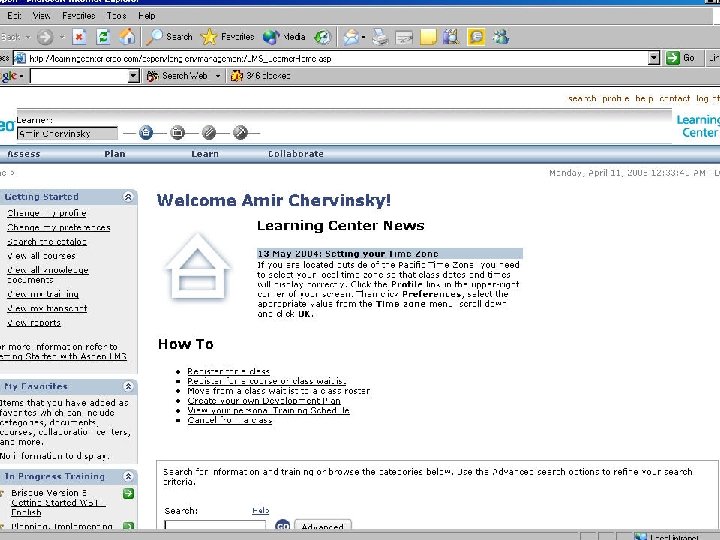This screenshot has height=540, width=720.
Task: Open the History toolbar icon
Action: click(x=322, y=37)
